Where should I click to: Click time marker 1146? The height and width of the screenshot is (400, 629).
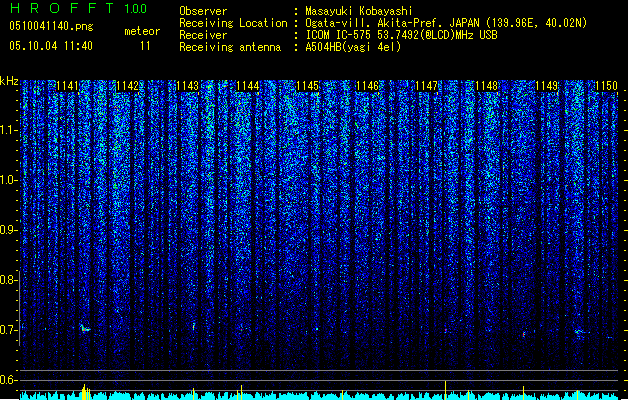pyautogui.click(x=367, y=86)
